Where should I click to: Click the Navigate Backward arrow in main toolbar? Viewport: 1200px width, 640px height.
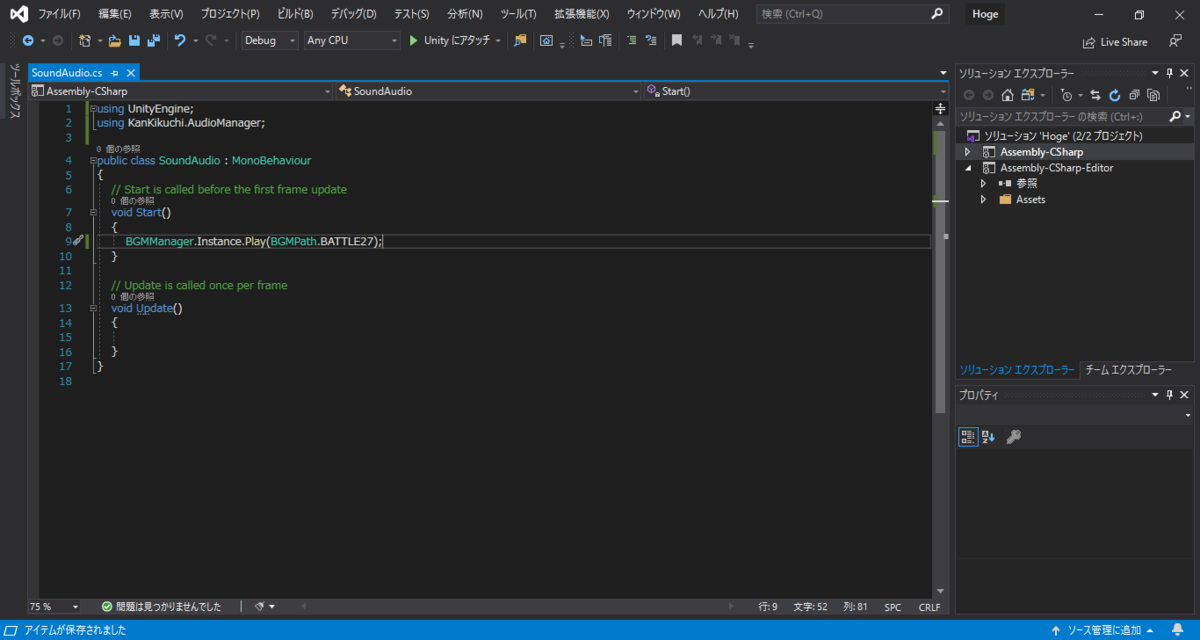click(28, 41)
